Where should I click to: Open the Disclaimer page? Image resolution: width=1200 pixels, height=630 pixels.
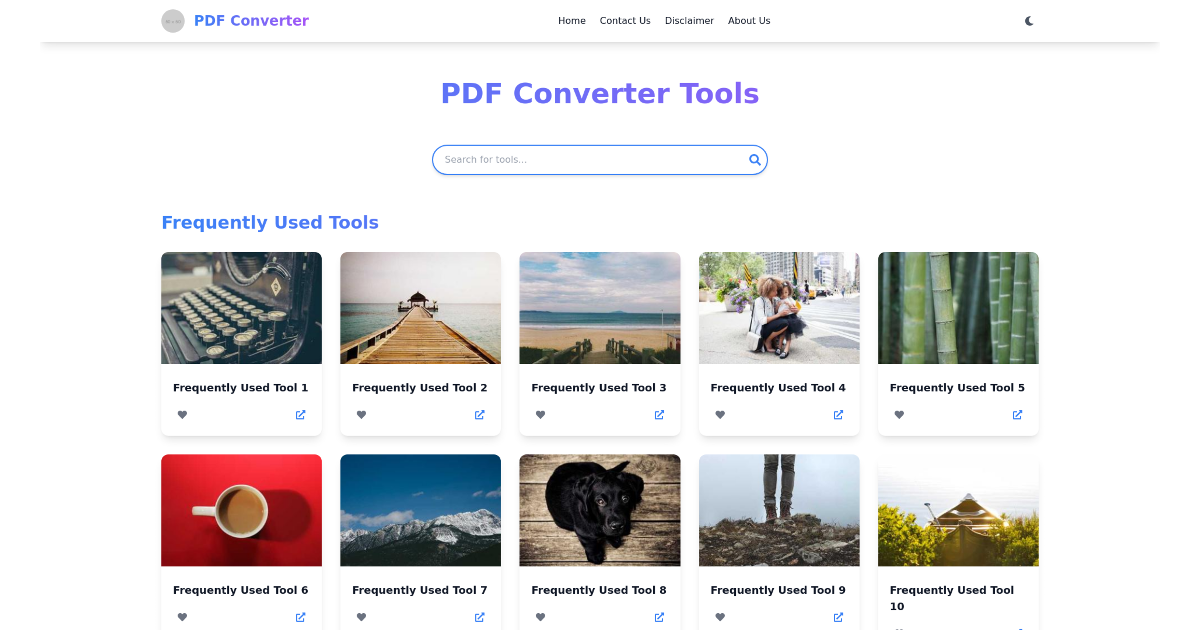pos(689,20)
